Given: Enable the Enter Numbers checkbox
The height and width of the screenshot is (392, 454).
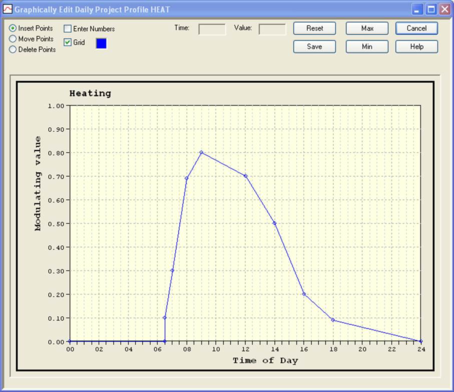Looking at the screenshot, I should [68, 29].
